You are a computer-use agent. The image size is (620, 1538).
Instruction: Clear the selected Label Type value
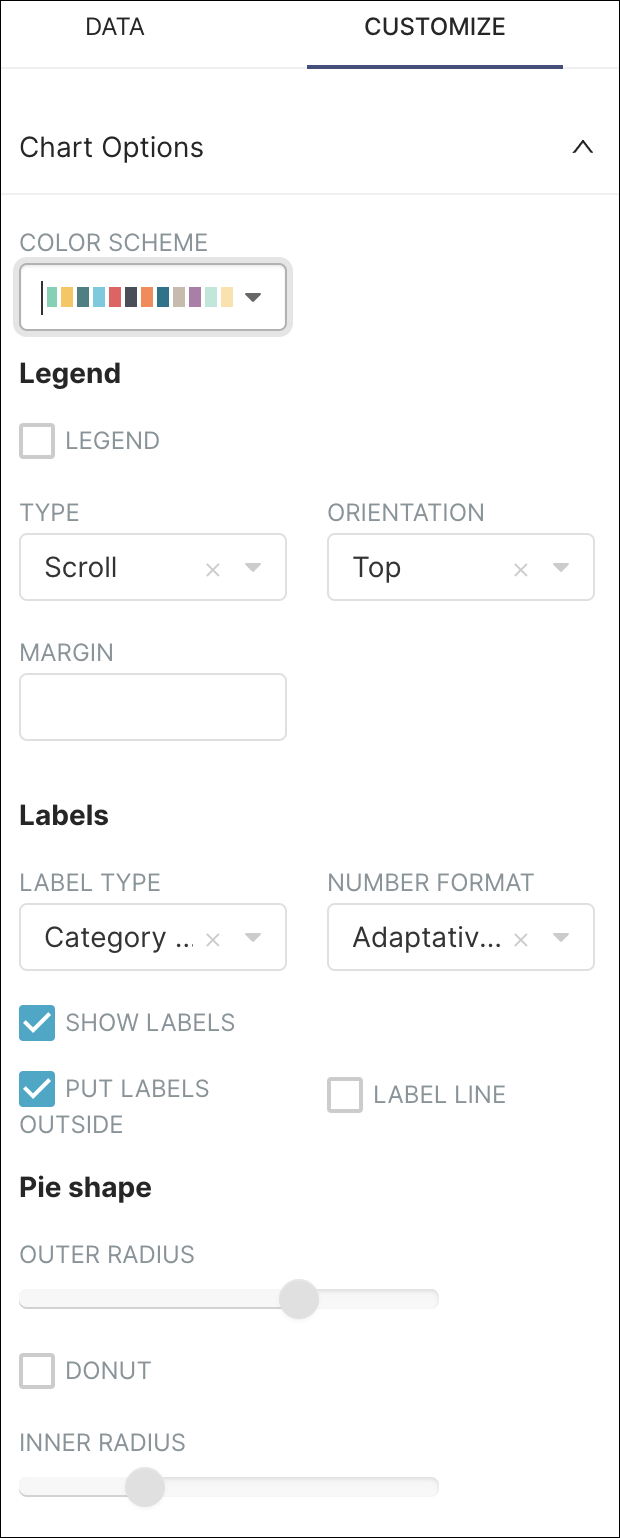[212, 937]
